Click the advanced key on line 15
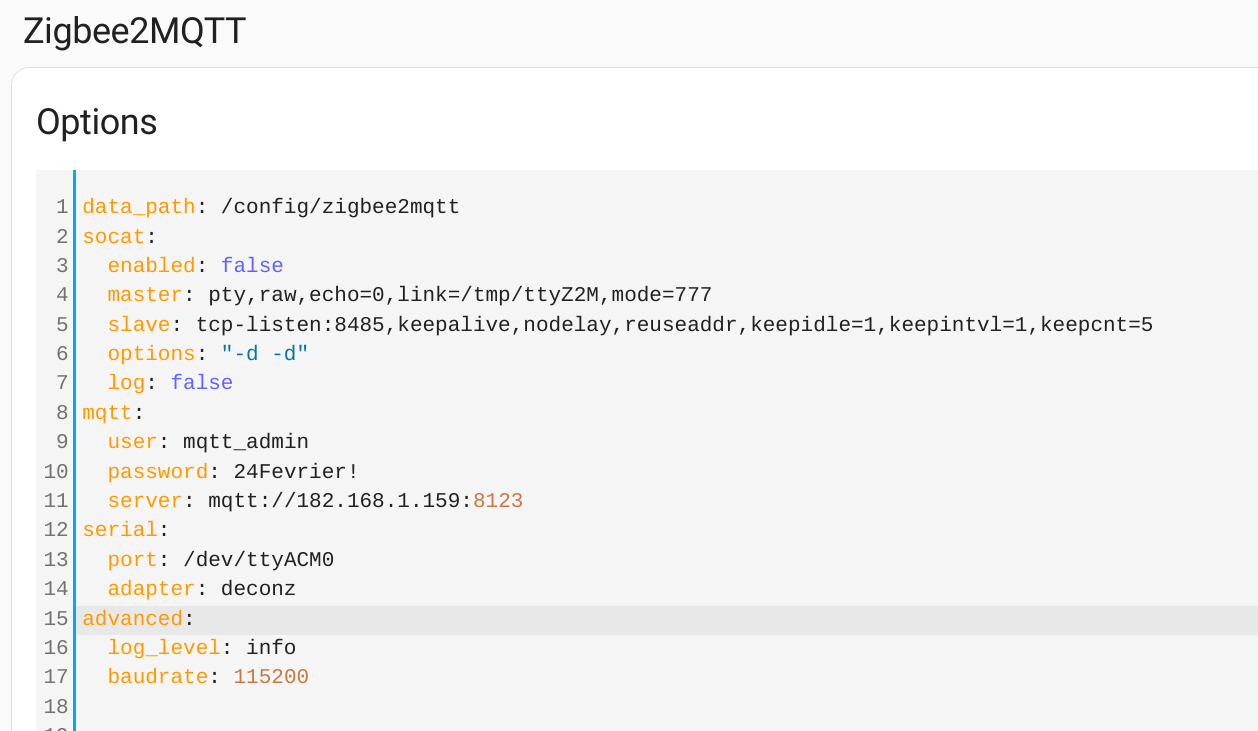The width and height of the screenshot is (1258, 731). click(x=132, y=619)
